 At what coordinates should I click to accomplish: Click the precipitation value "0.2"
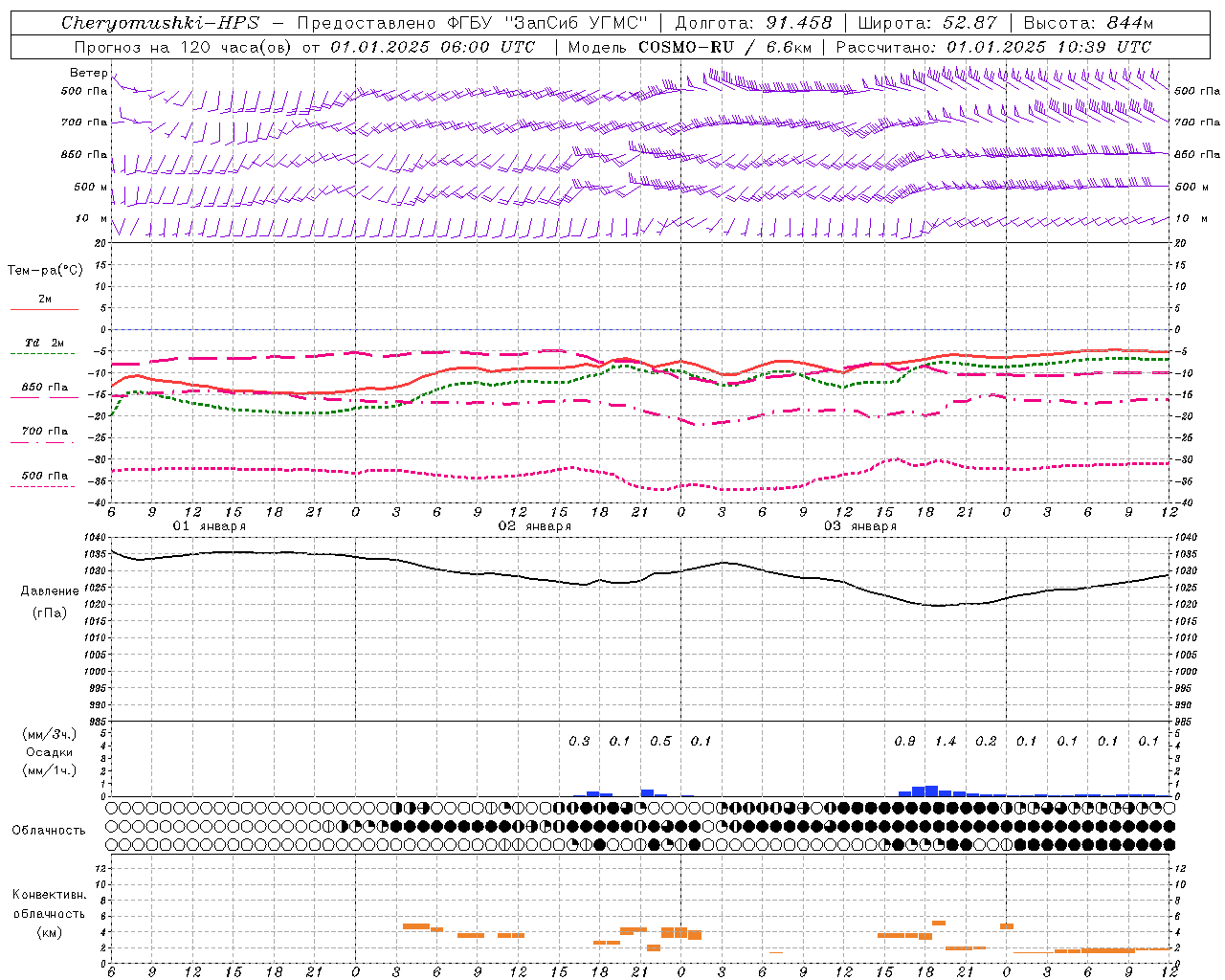click(986, 741)
